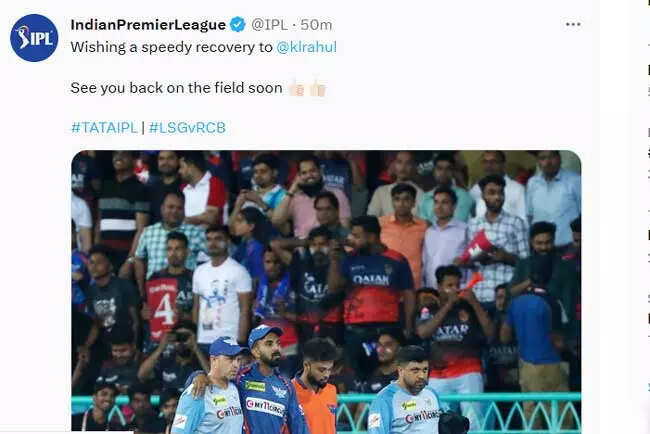The width and height of the screenshot is (650, 434).
Task: Open the #TATAIPL hashtag
Action: pyautogui.click(x=104, y=127)
